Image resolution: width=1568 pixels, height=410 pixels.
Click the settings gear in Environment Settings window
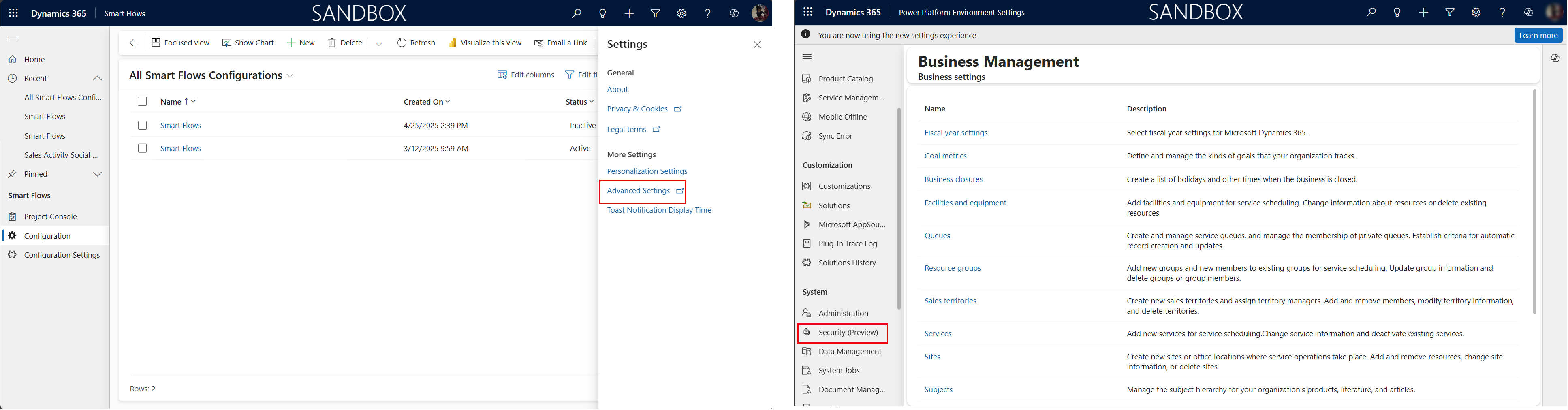point(1476,12)
